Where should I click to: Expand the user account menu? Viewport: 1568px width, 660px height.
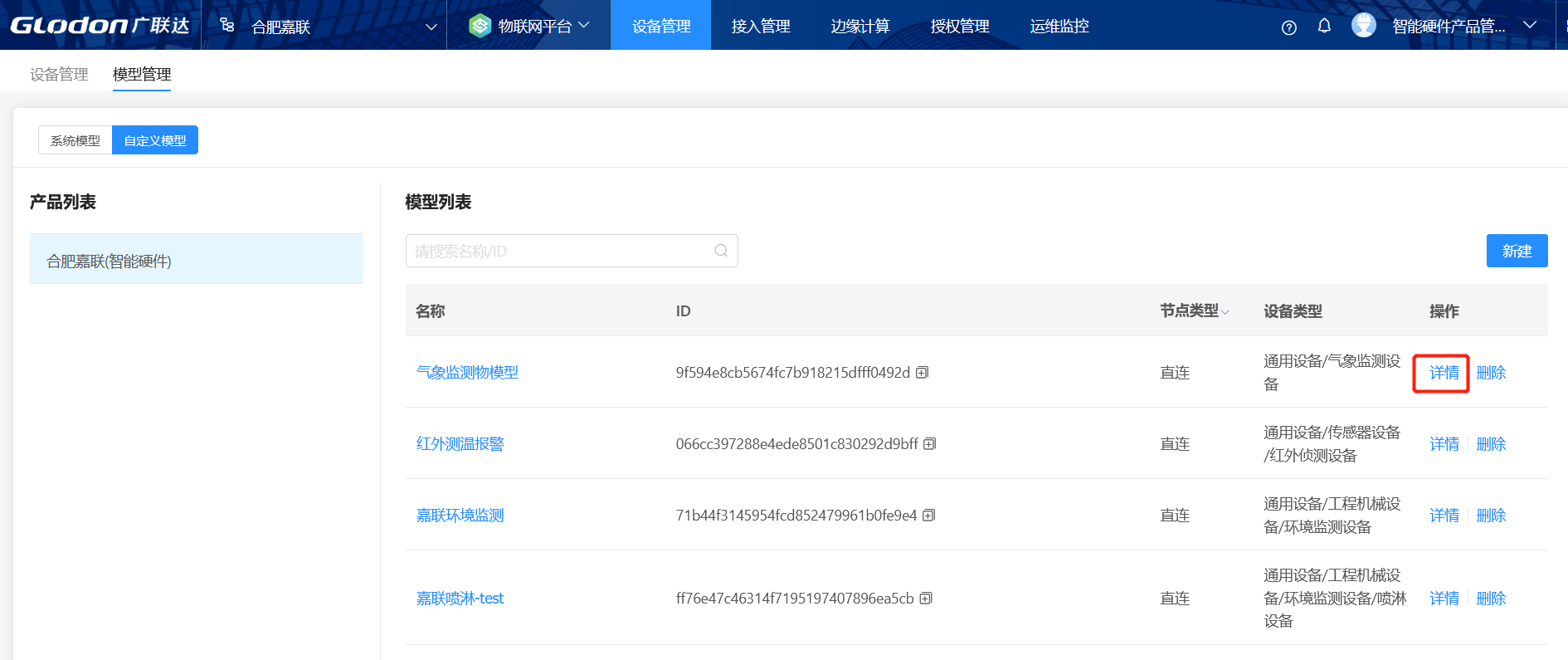(x=1529, y=26)
